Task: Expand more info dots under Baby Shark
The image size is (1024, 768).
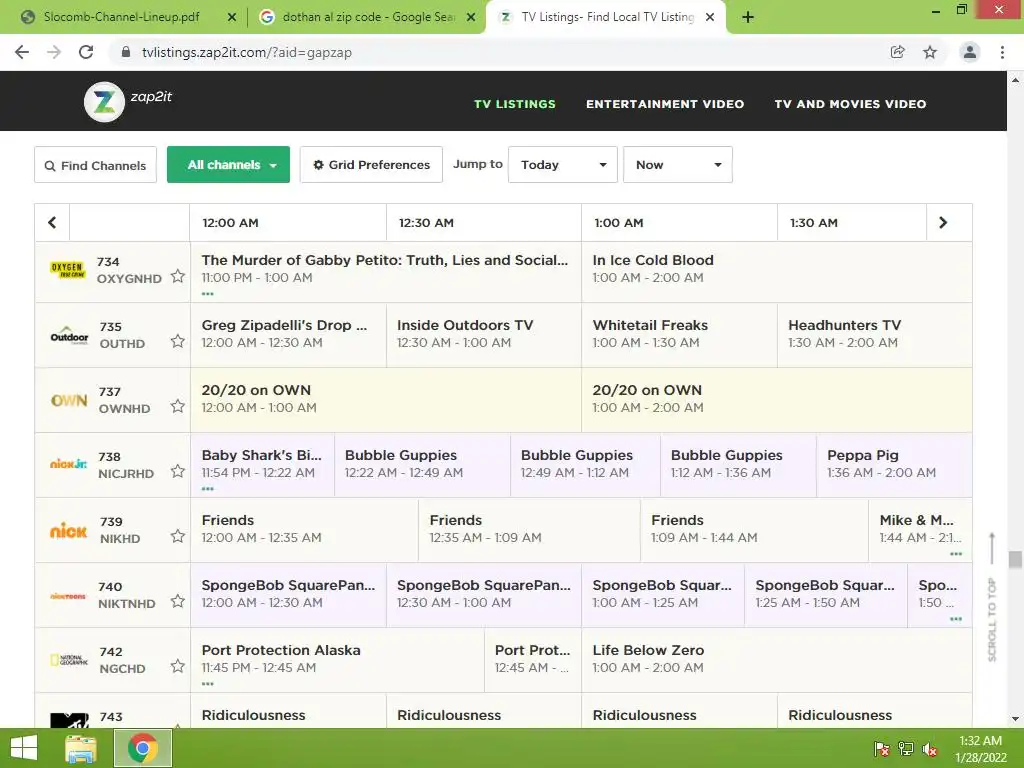Action: [x=208, y=488]
